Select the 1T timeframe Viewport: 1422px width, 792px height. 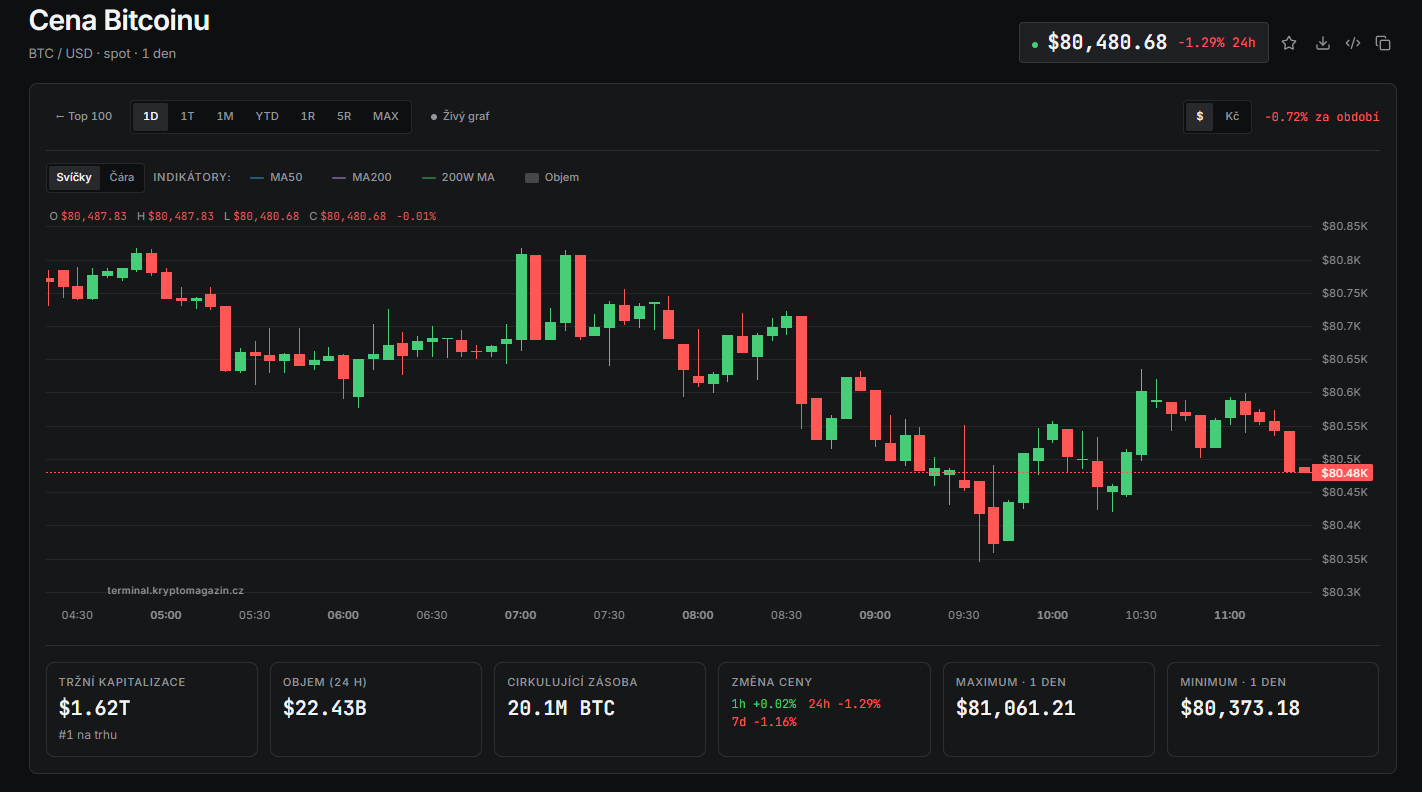[187, 116]
